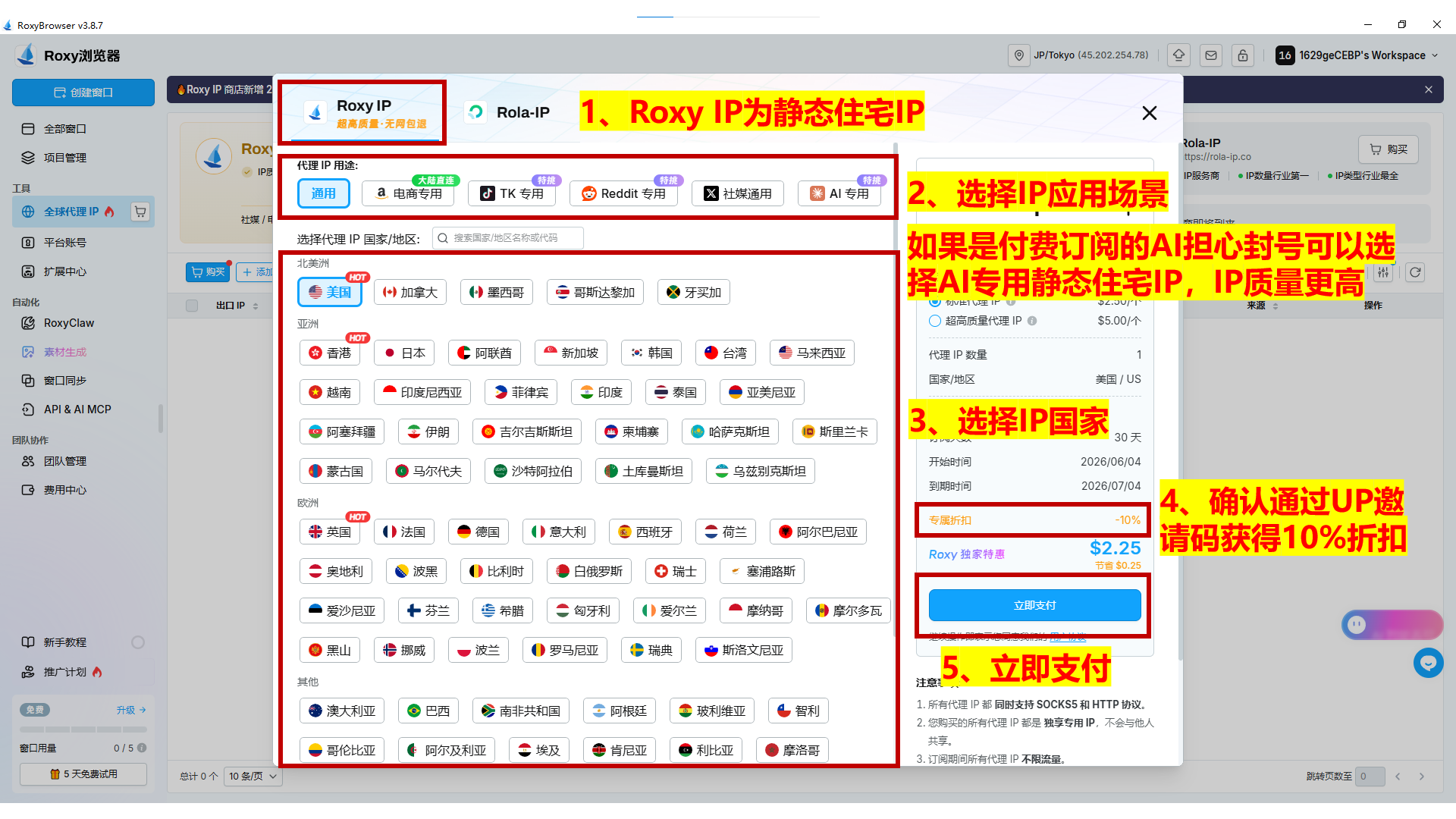Image resolution: width=1456 pixels, height=819 pixels.
Task: Focus the country/region search field
Action: tap(508, 238)
